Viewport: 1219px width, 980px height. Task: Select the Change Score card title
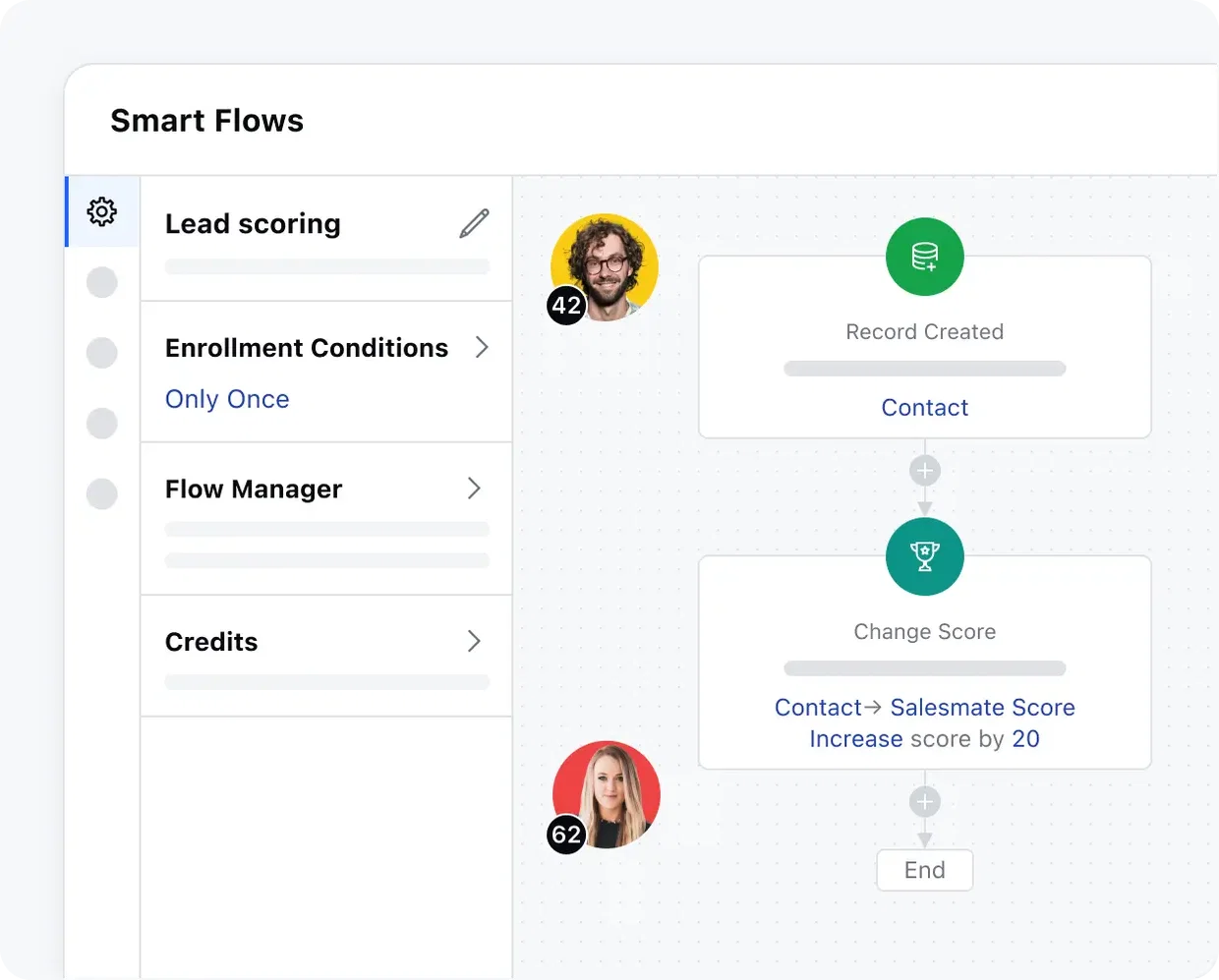pyautogui.click(x=924, y=632)
